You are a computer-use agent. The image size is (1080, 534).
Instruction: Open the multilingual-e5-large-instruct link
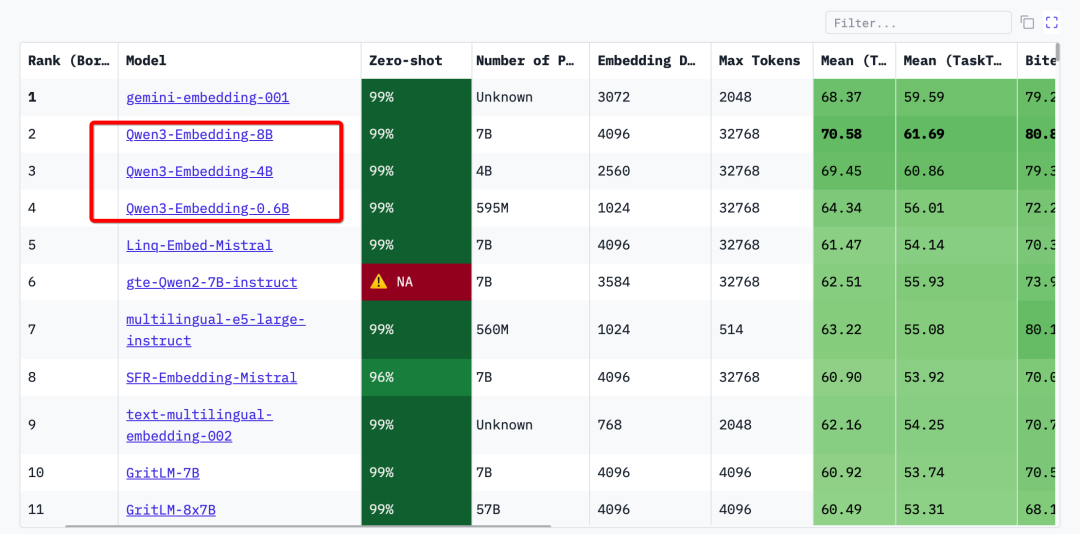tap(216, 330)
